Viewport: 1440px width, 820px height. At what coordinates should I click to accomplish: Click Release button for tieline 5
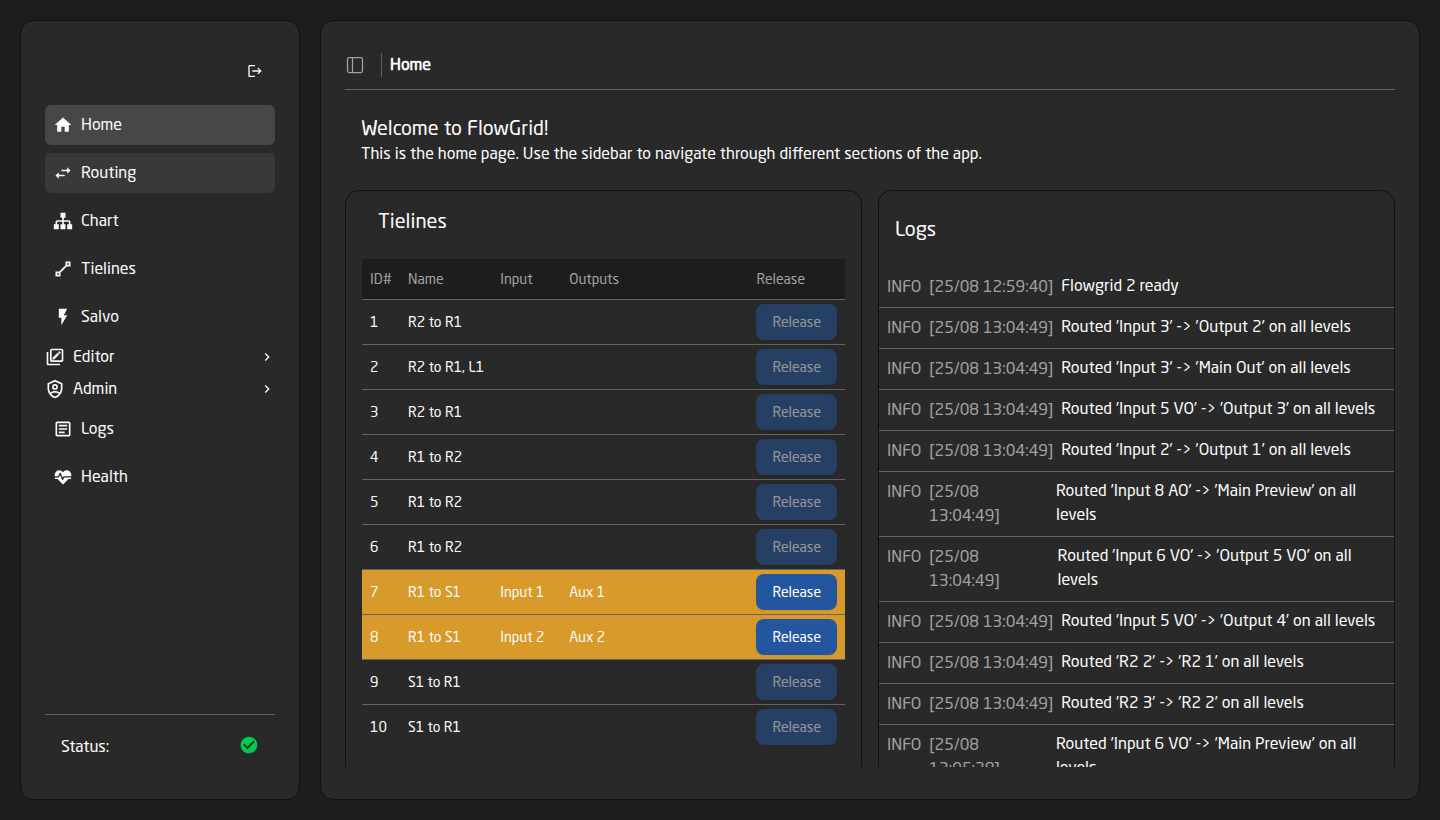point(796,502)
